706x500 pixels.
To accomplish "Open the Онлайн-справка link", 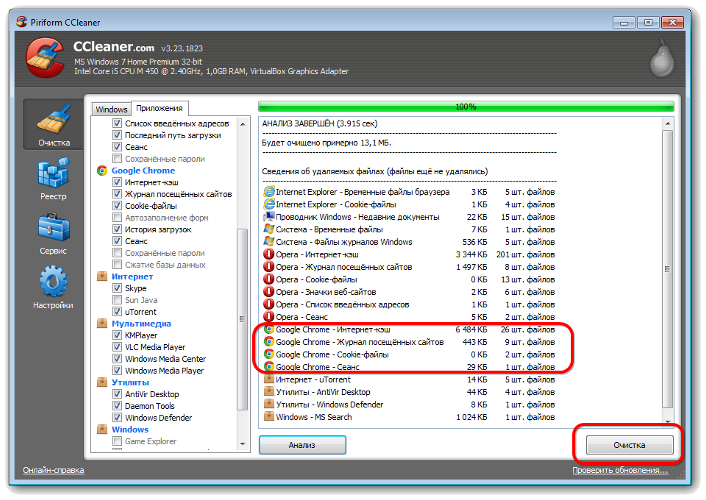I will click(x=53, y=470).
